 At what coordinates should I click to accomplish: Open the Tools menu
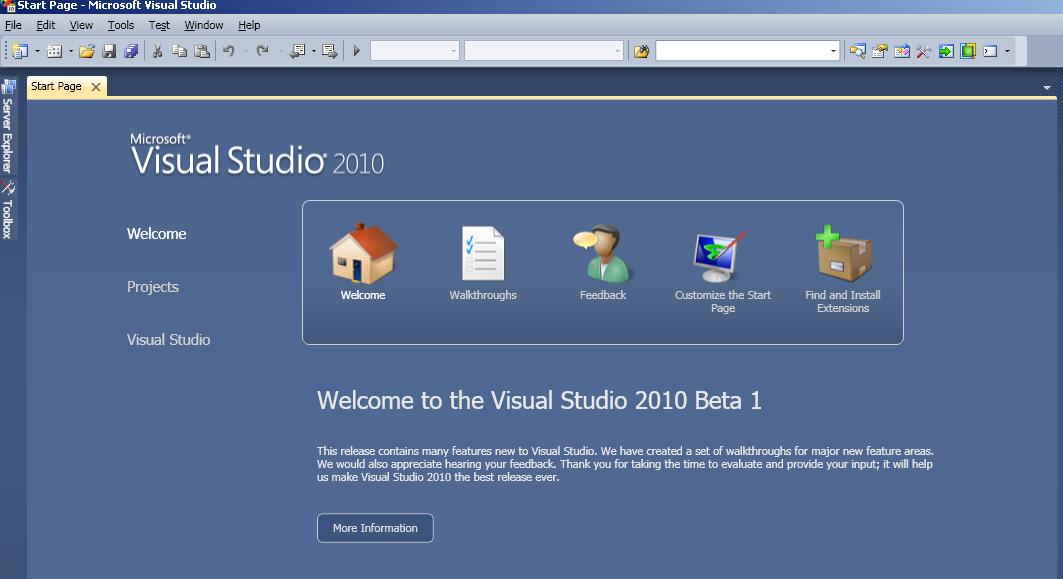click(x=121, y=25)
